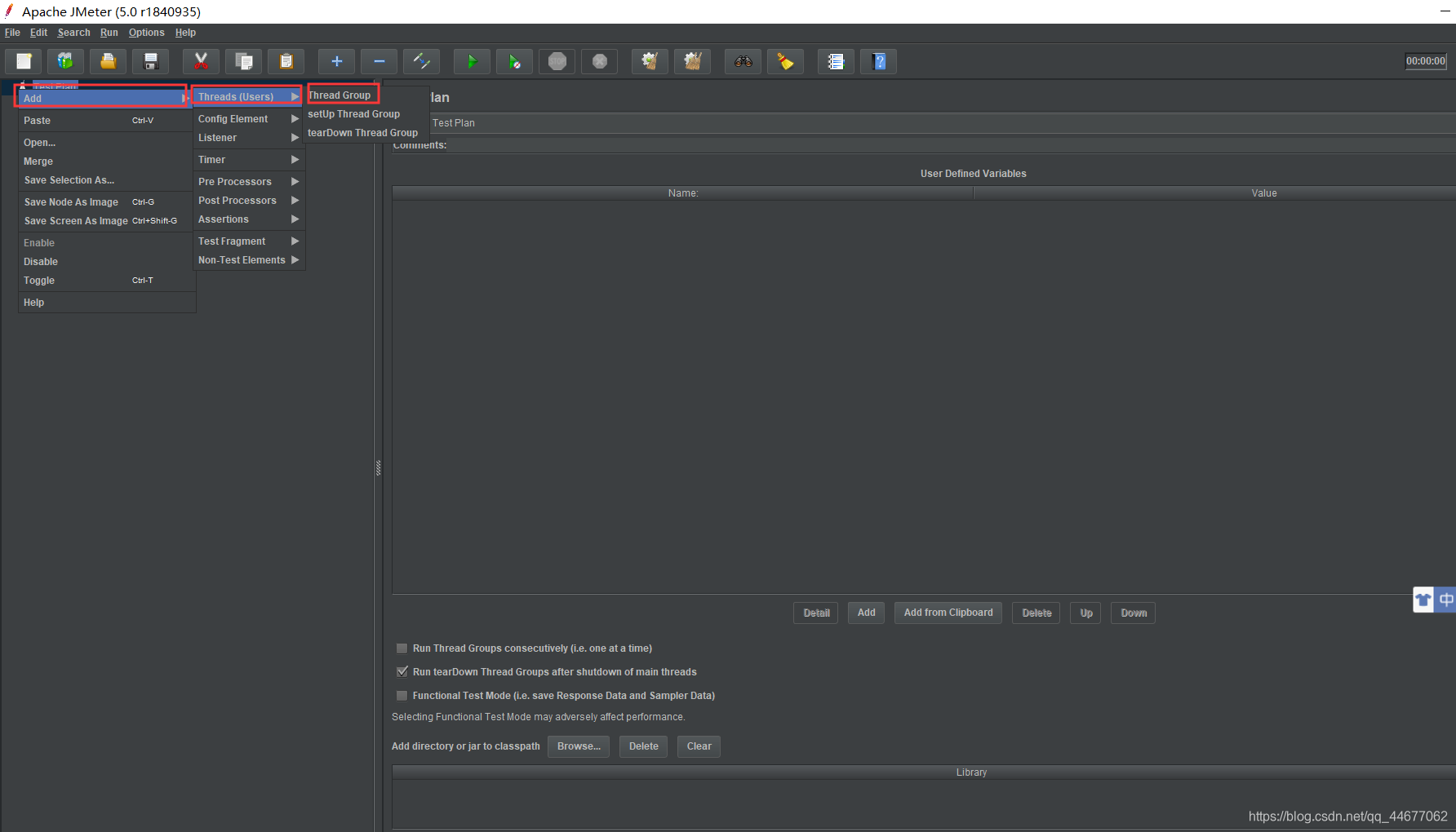Open the Options menu
This screenshot has height=832, width=1456.
point(146,33)
